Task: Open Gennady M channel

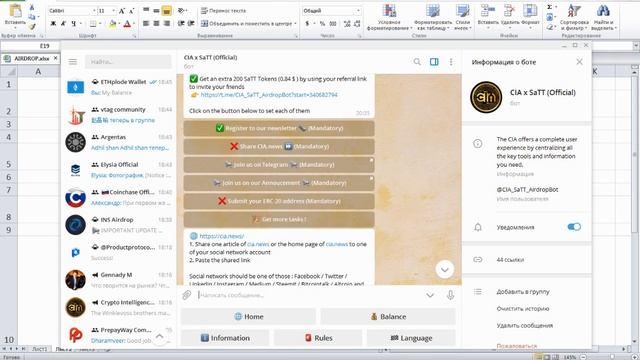Action: [x=119, y=280]
